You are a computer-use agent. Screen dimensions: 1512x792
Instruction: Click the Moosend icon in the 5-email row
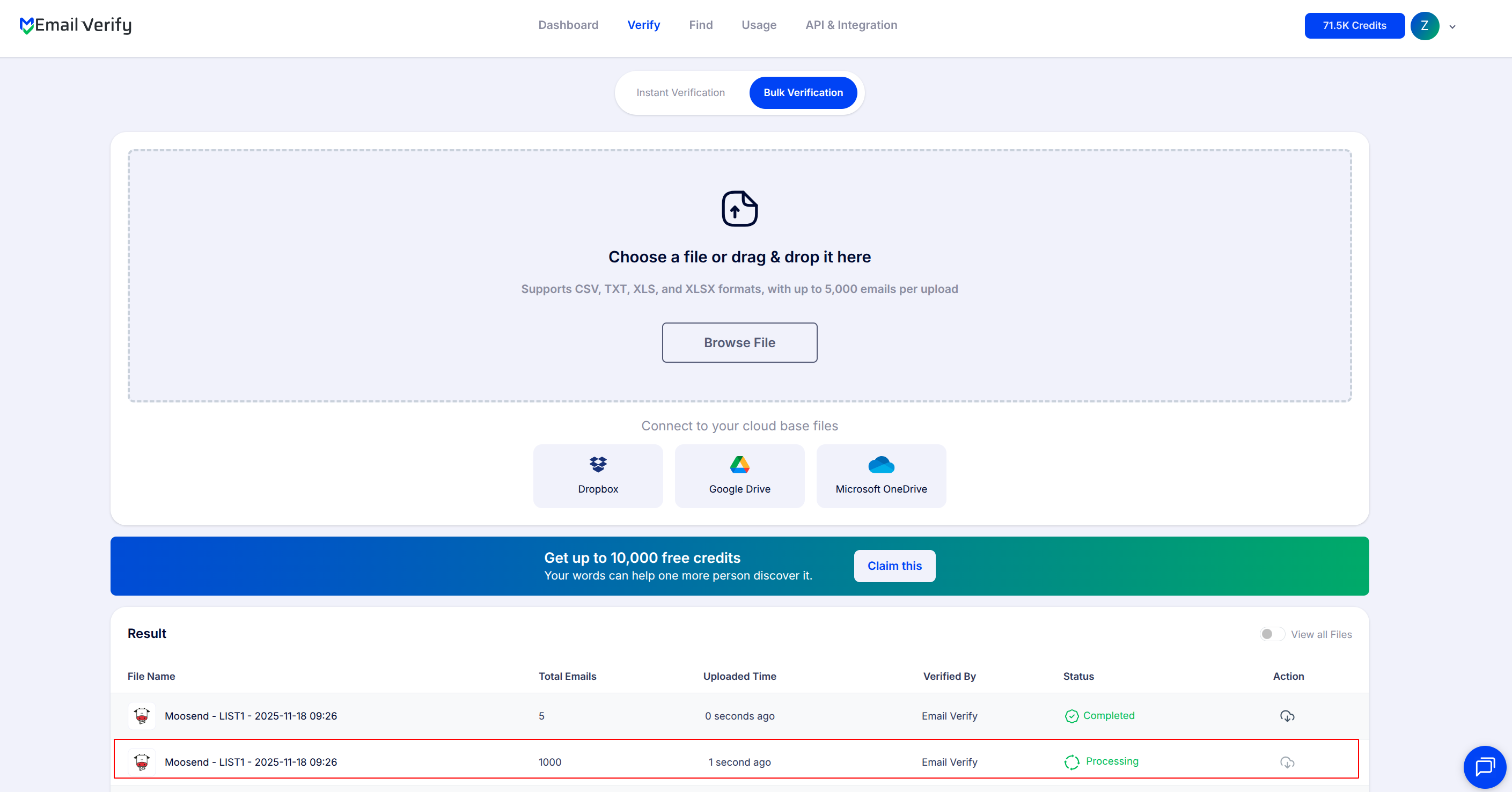142,716
